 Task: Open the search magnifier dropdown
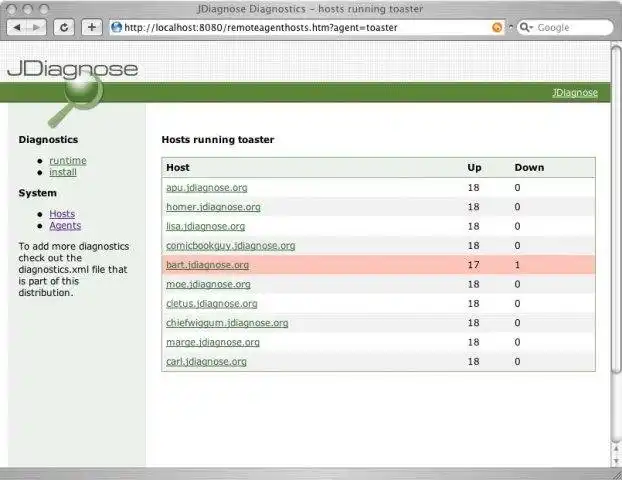tap(526, 27)
